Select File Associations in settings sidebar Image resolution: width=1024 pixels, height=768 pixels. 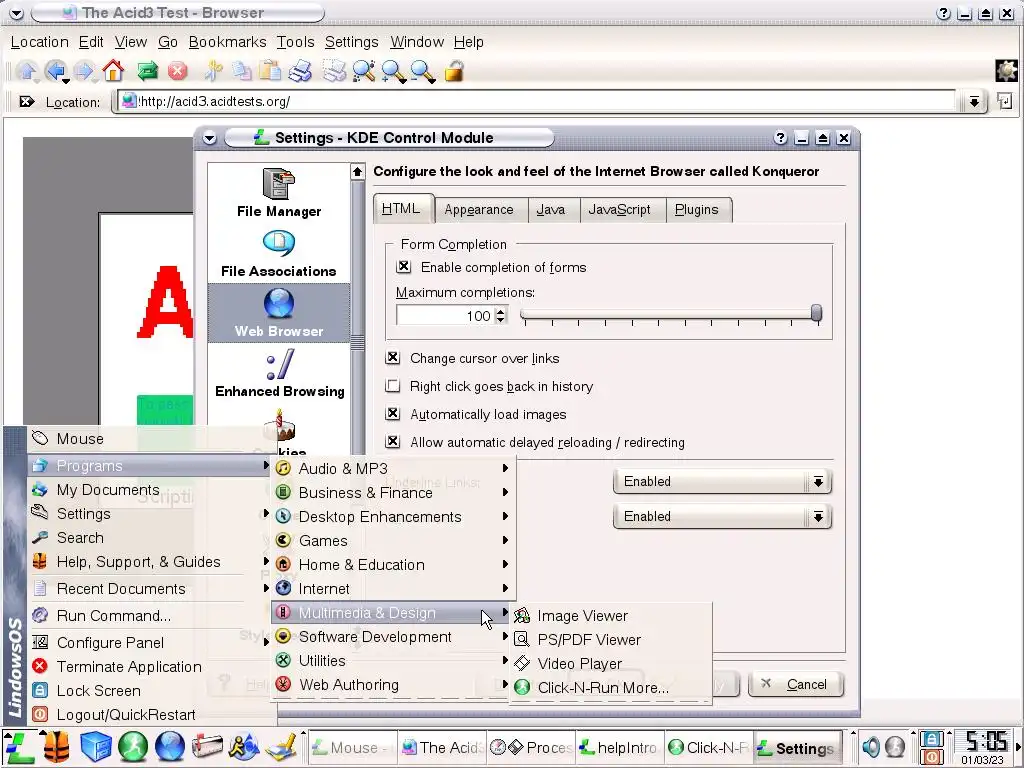279,254
